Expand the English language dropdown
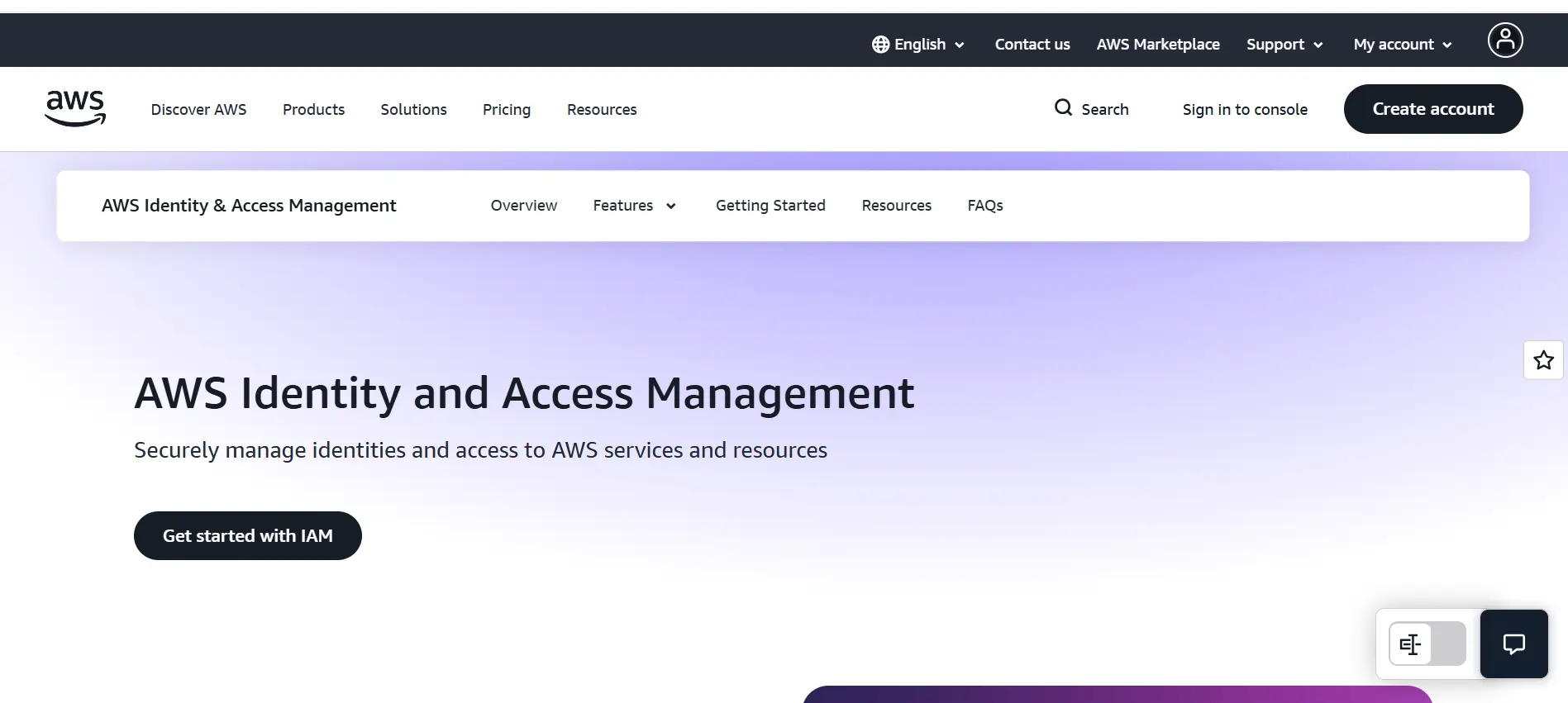This screenshot has height=703, width=1568. (x=918, y=45)
